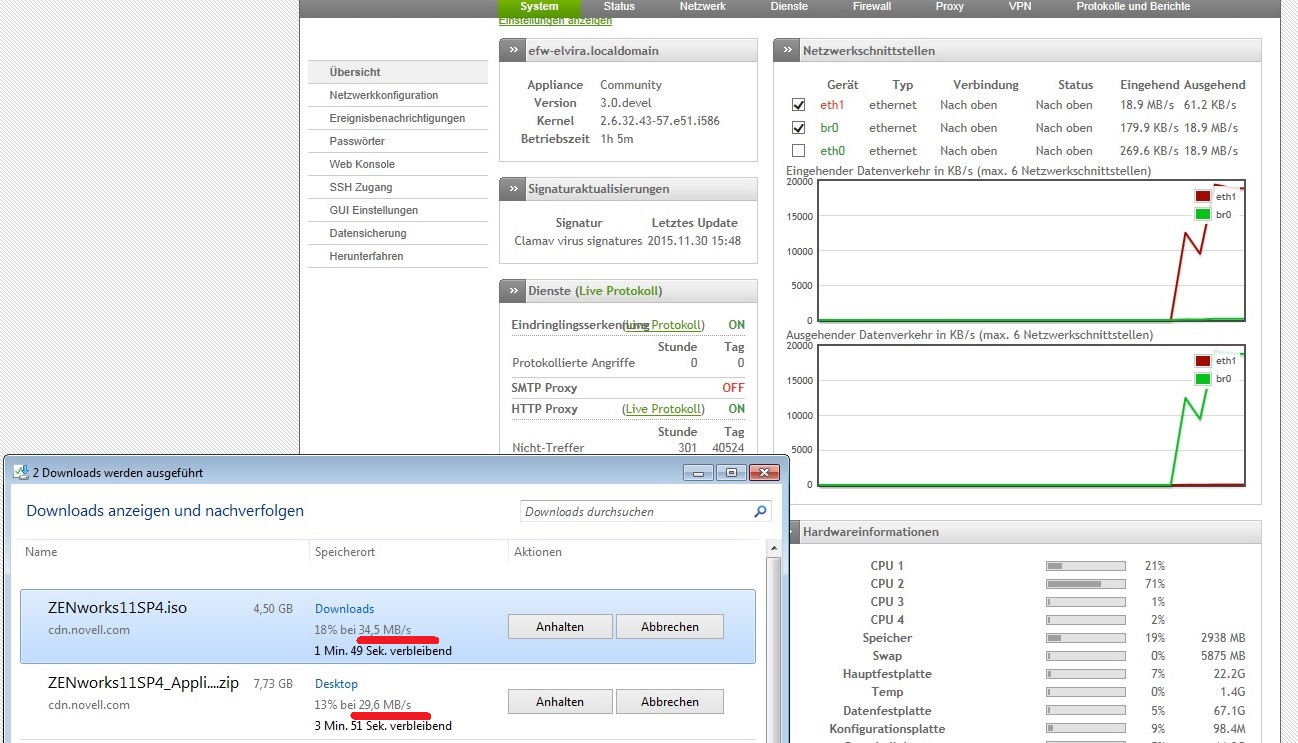Select the ZENworks11SP4.iso file name

point(118,608)
